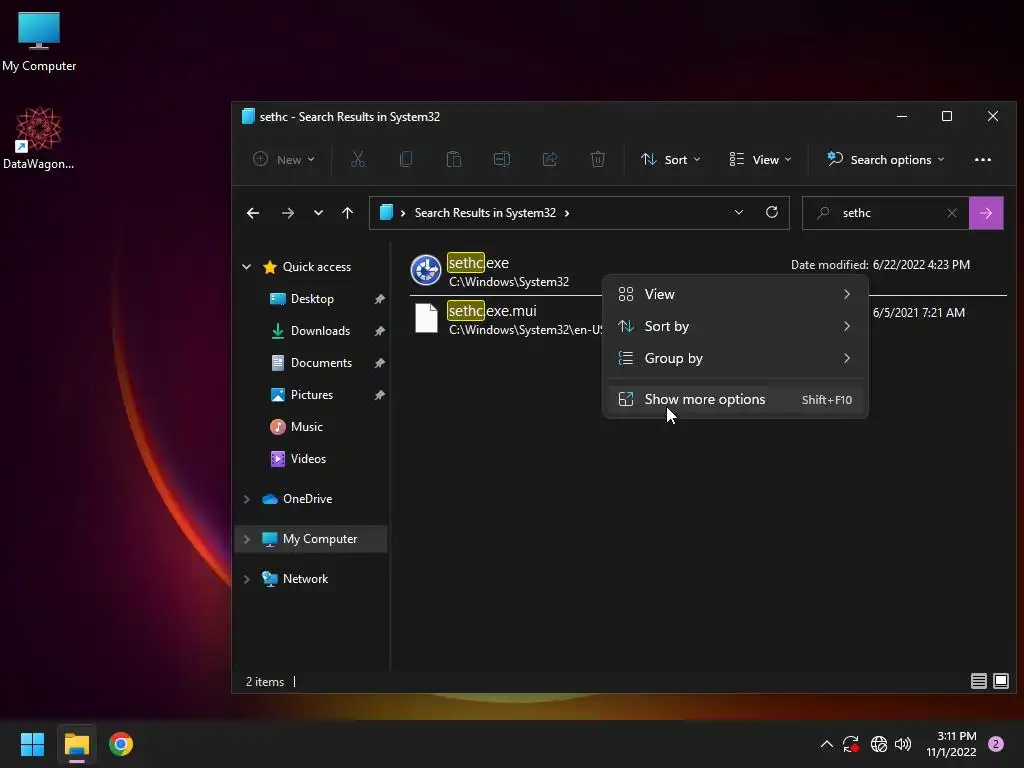Open the DataWagon desktop shortcut
The width and height of the screenshot is (1024, 768).
pos(39,138)
